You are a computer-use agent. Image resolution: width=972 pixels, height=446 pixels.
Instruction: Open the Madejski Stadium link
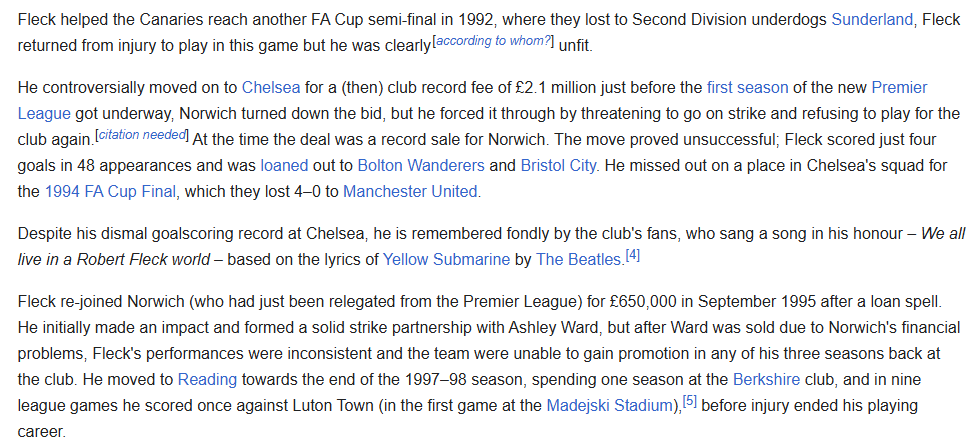click(610, 406)
